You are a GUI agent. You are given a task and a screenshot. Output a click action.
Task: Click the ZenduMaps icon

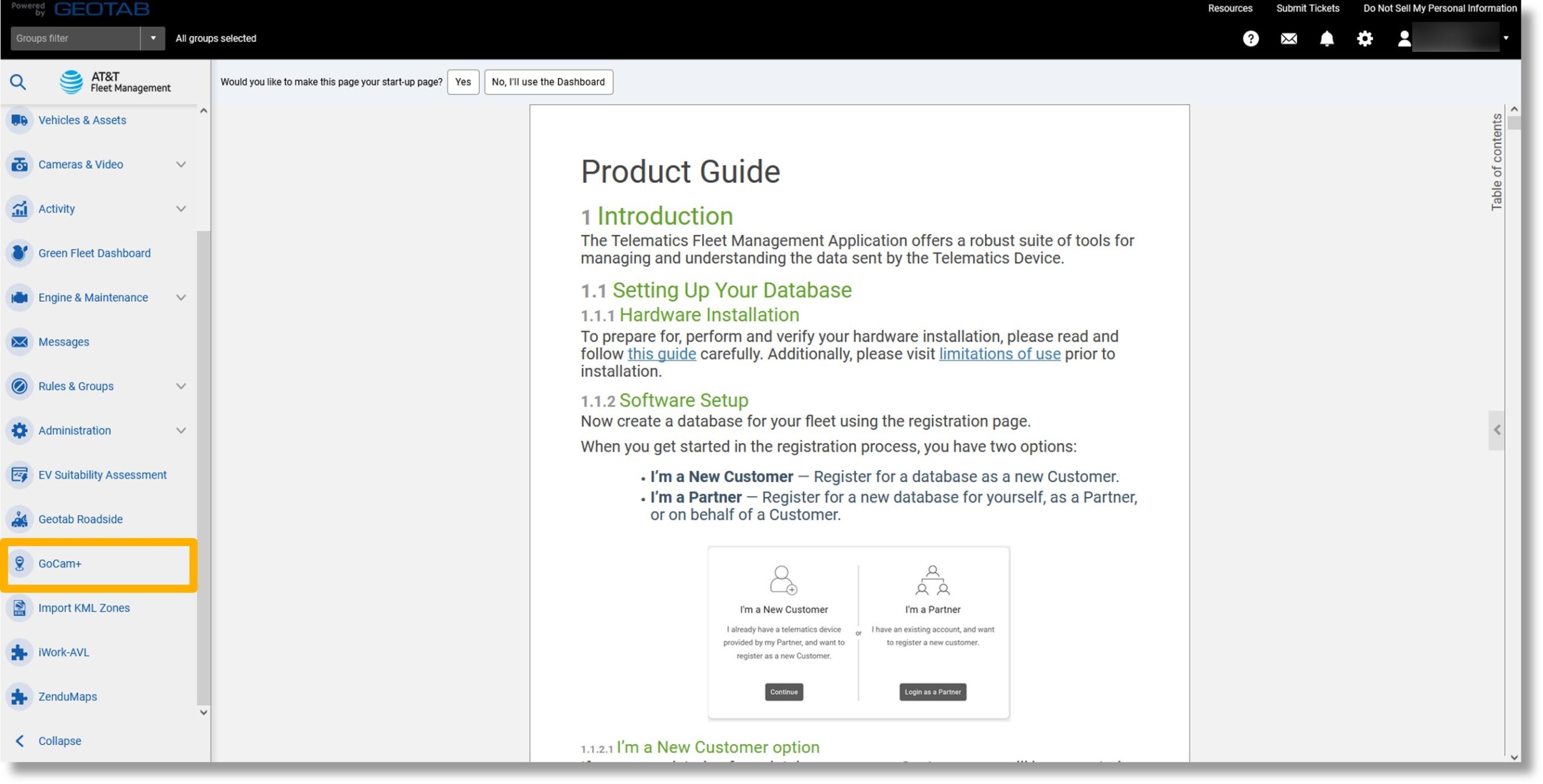(x=20, y=697)
